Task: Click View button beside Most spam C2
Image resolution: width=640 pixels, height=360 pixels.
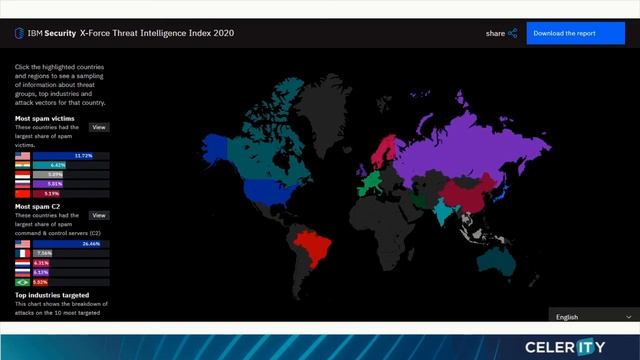Action: coord(99,215)
